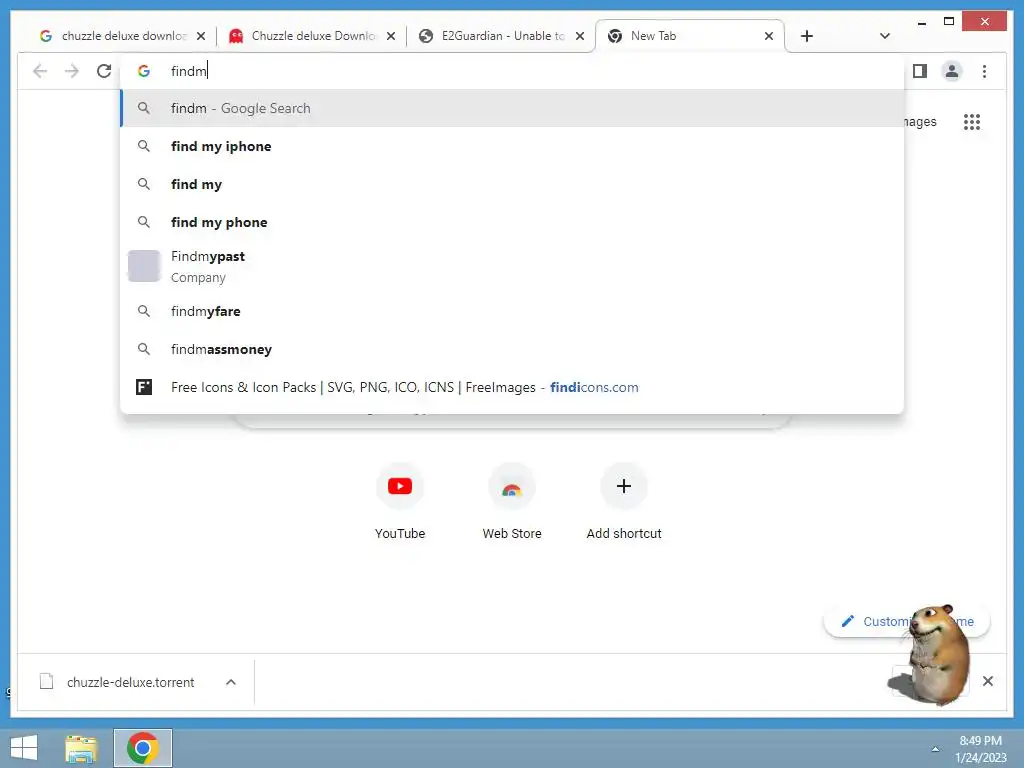Close the E2Guardian tab
The image size is (1024, 768).
pos(579,36)
